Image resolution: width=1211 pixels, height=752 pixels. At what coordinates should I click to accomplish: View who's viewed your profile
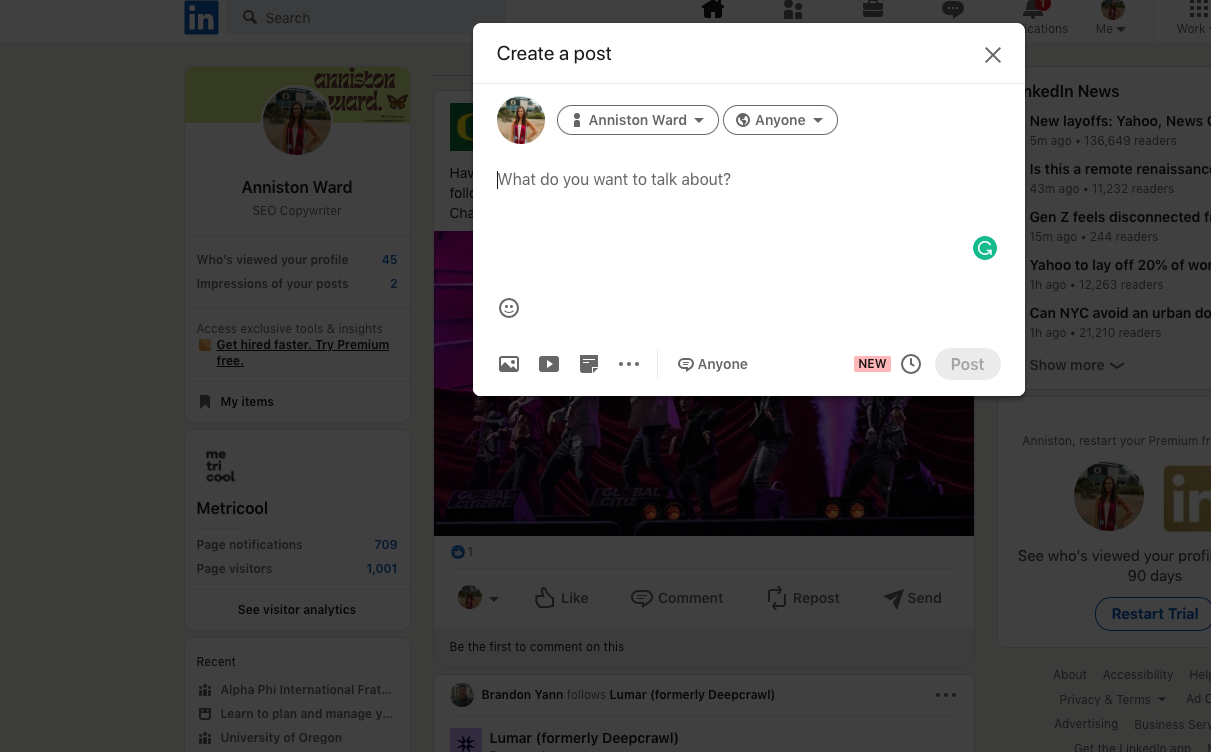click(297, 260)
